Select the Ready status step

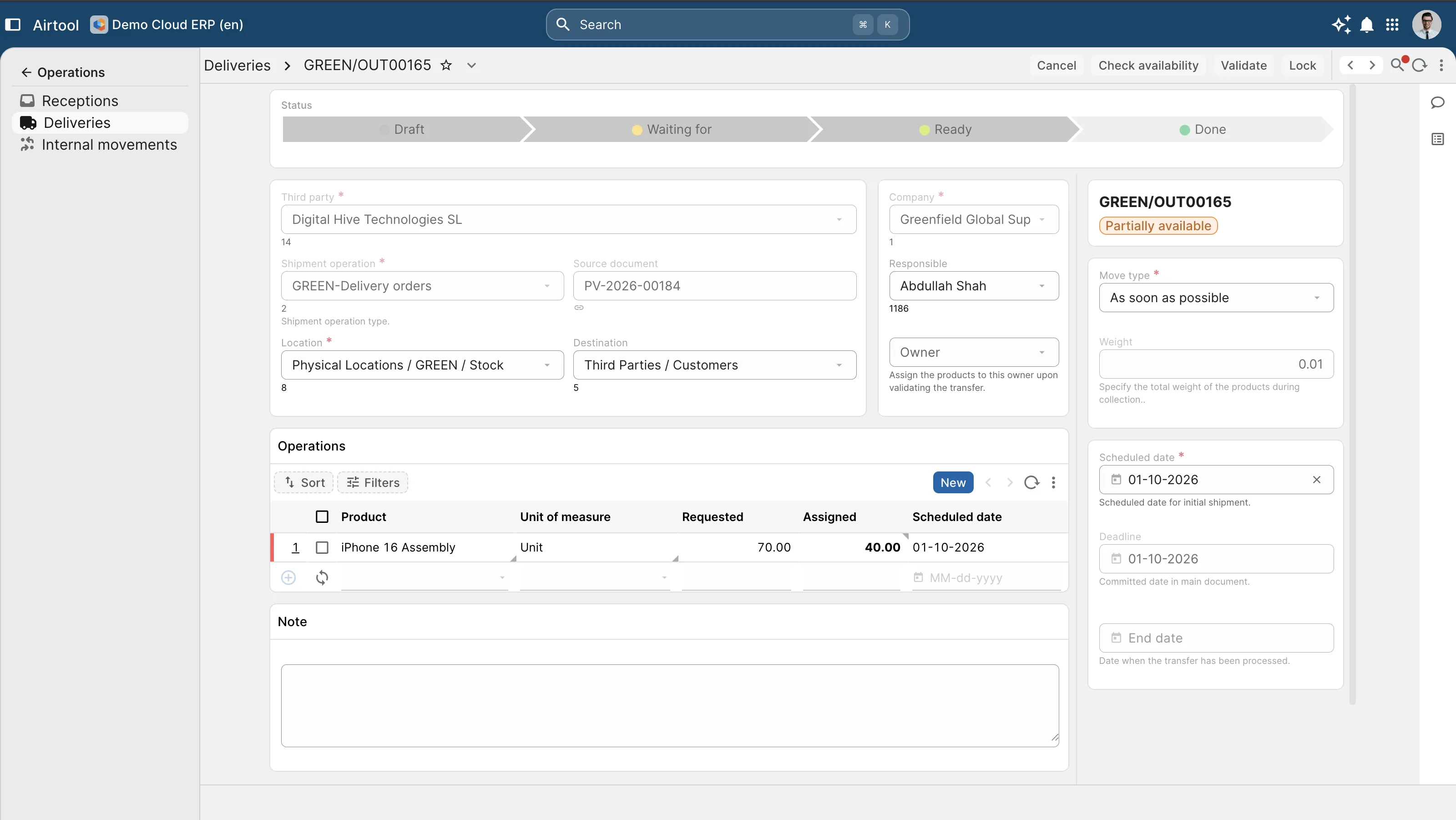tap(945, 129)
